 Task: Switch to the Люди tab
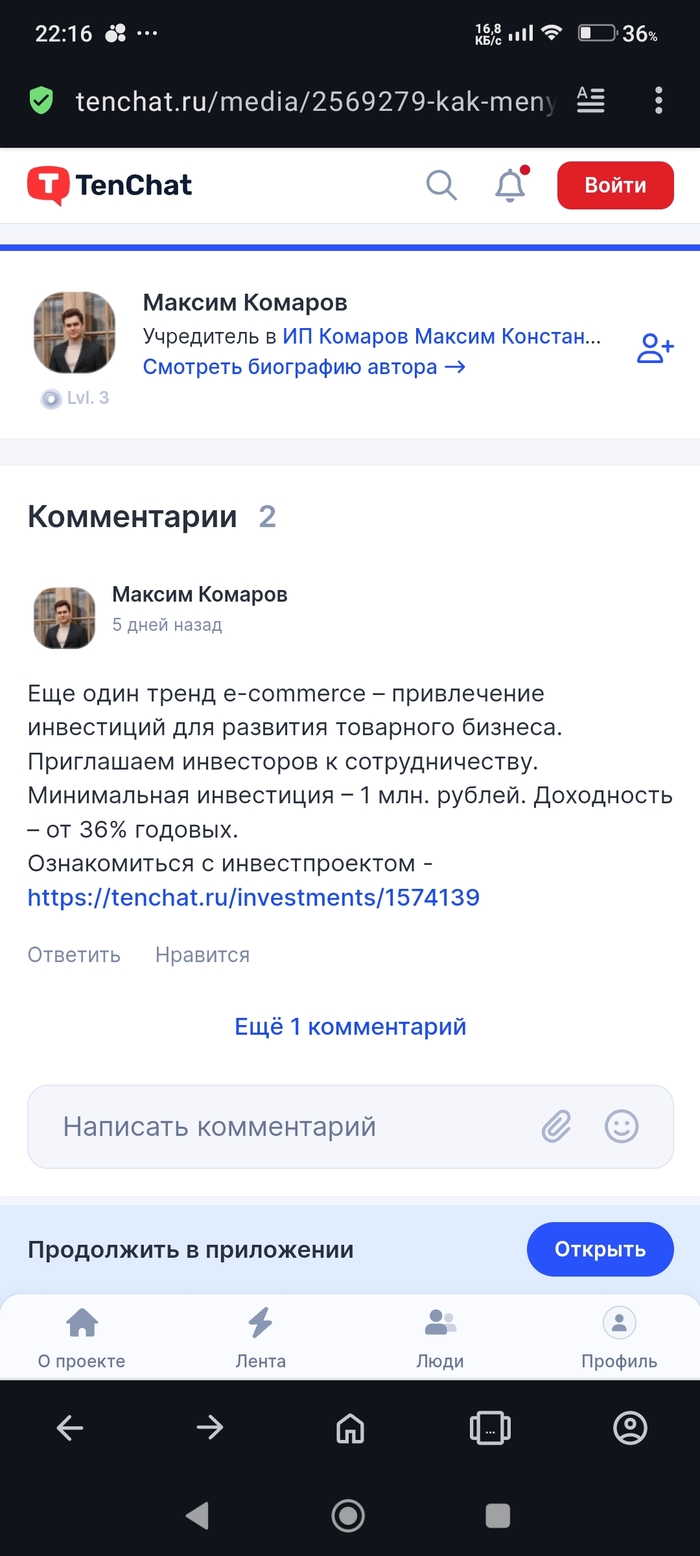tap(440, 1339)
